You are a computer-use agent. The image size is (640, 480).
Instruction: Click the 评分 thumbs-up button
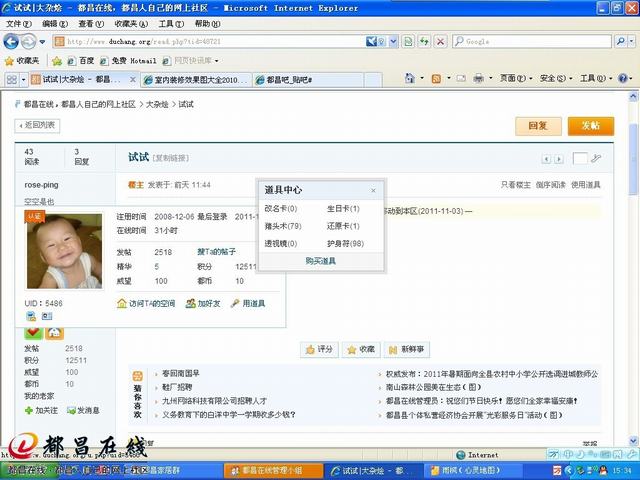(319, 349)
